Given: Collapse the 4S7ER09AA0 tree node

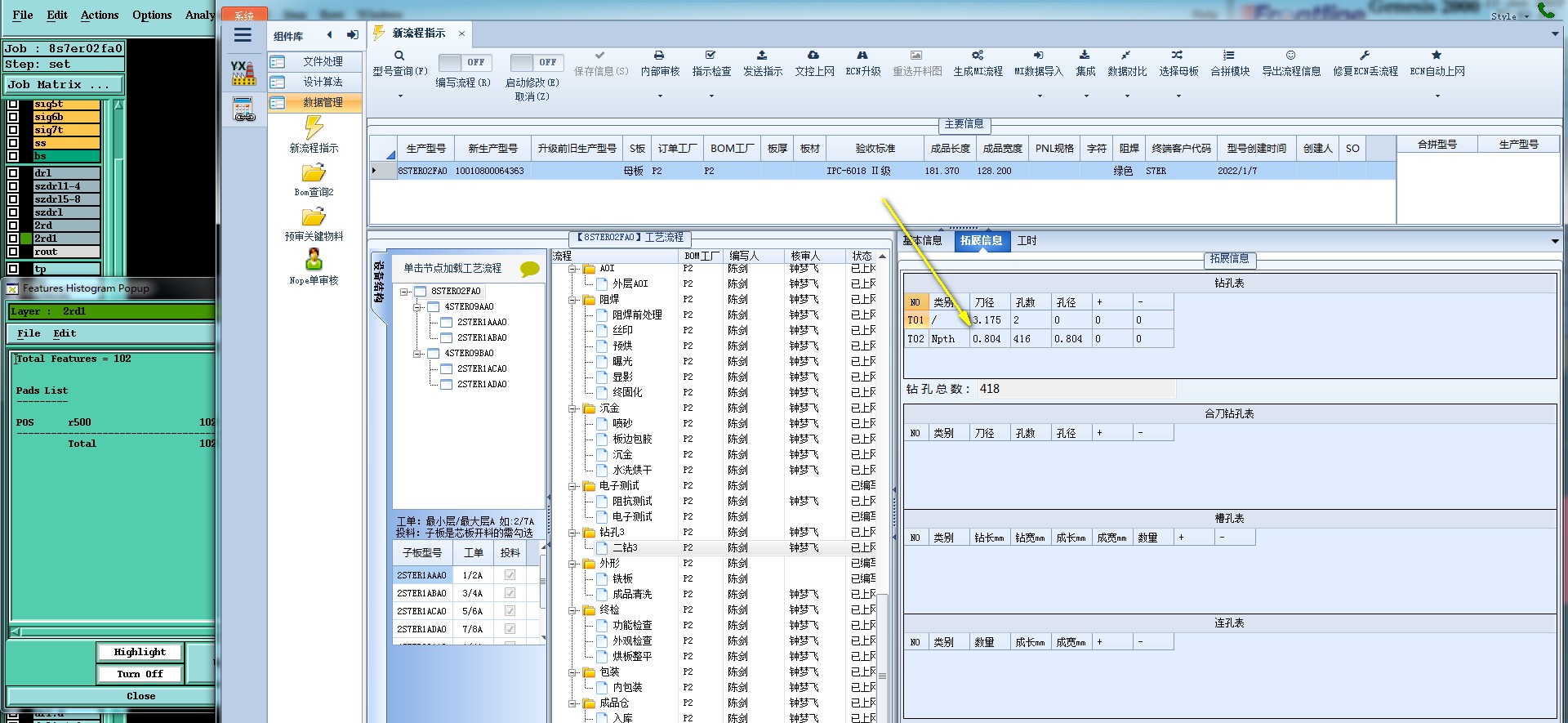Looking at the screenshot, I should 417,307.
